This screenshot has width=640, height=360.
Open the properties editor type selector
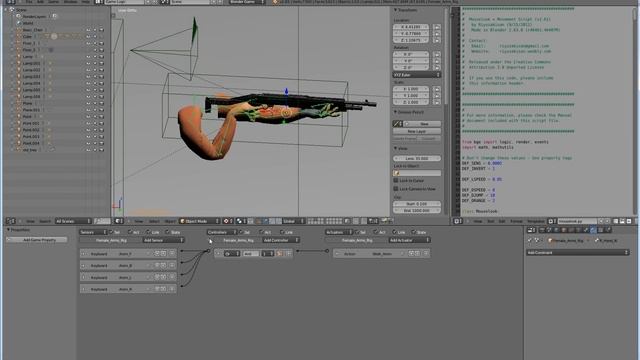click(x=531, y=230)
